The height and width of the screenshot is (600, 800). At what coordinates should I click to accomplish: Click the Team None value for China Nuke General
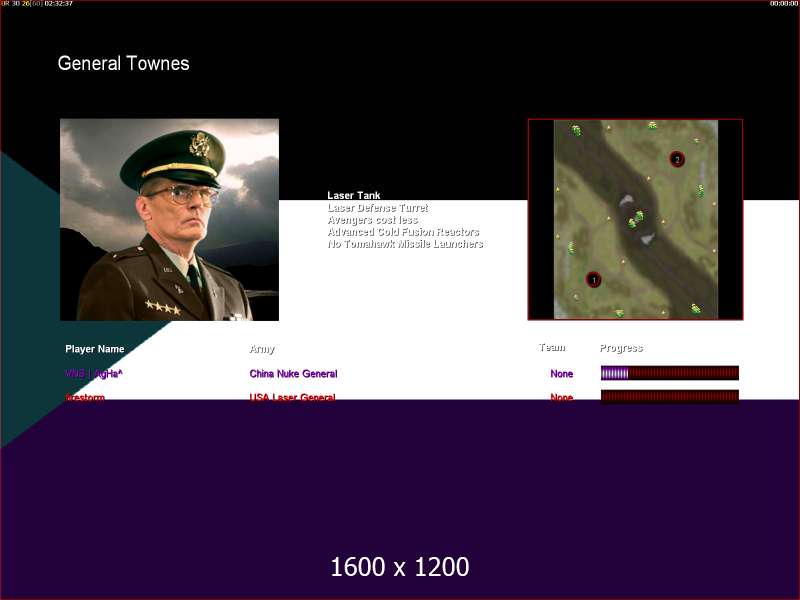(x=562, y=373)
